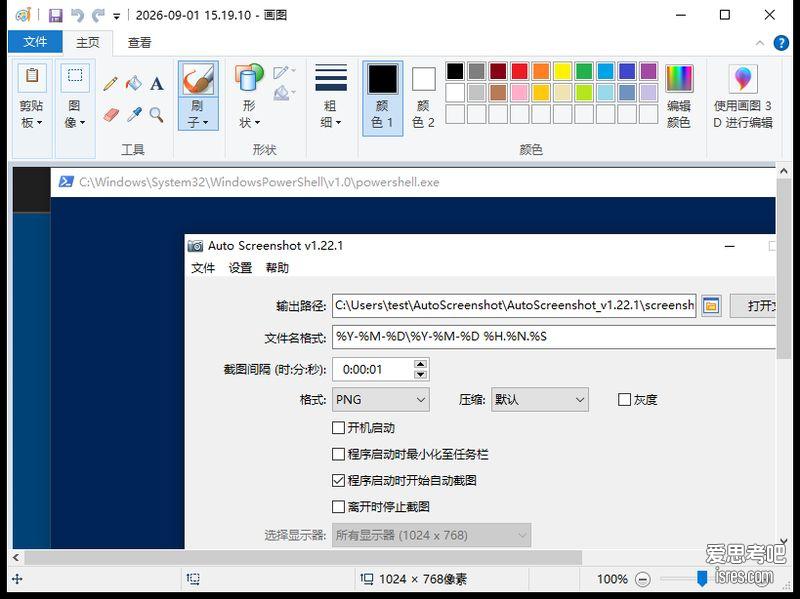Pick the yellow color swatch in the palette
Image resolution: width=800 pixels, height=599 pixels.
point(562,71)
